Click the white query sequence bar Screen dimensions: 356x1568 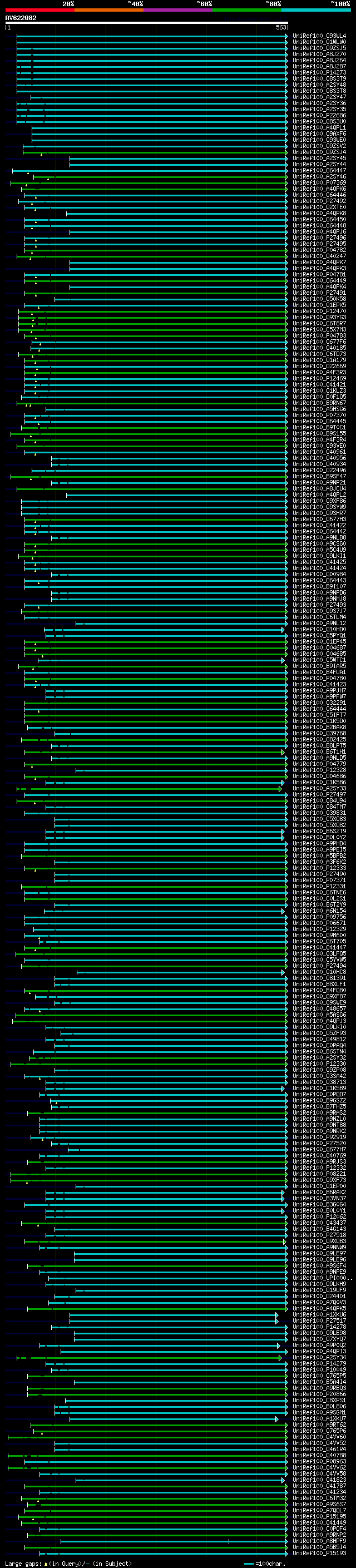click(x=147, y=22)
